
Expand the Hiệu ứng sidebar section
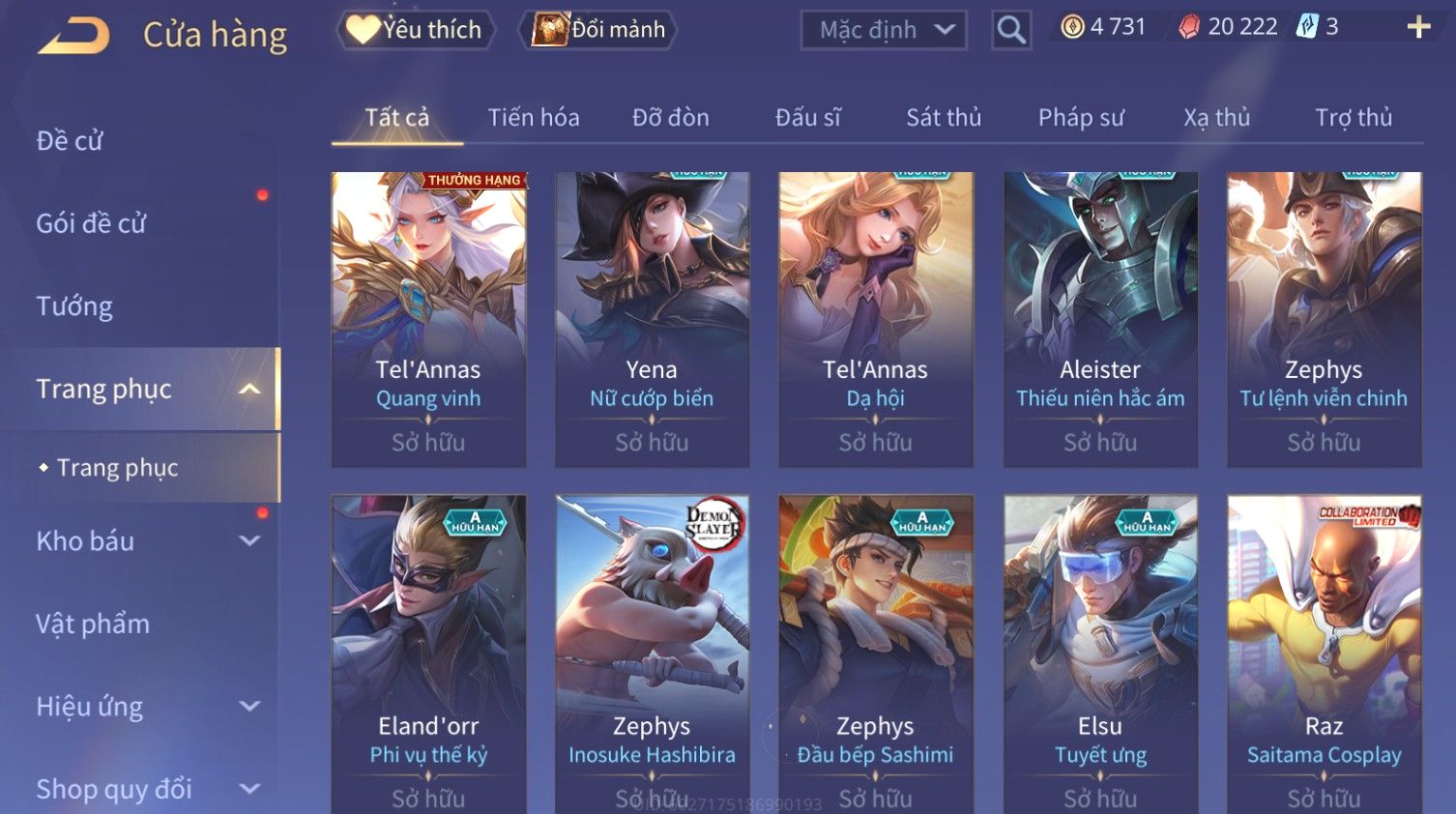click(249, 707)
